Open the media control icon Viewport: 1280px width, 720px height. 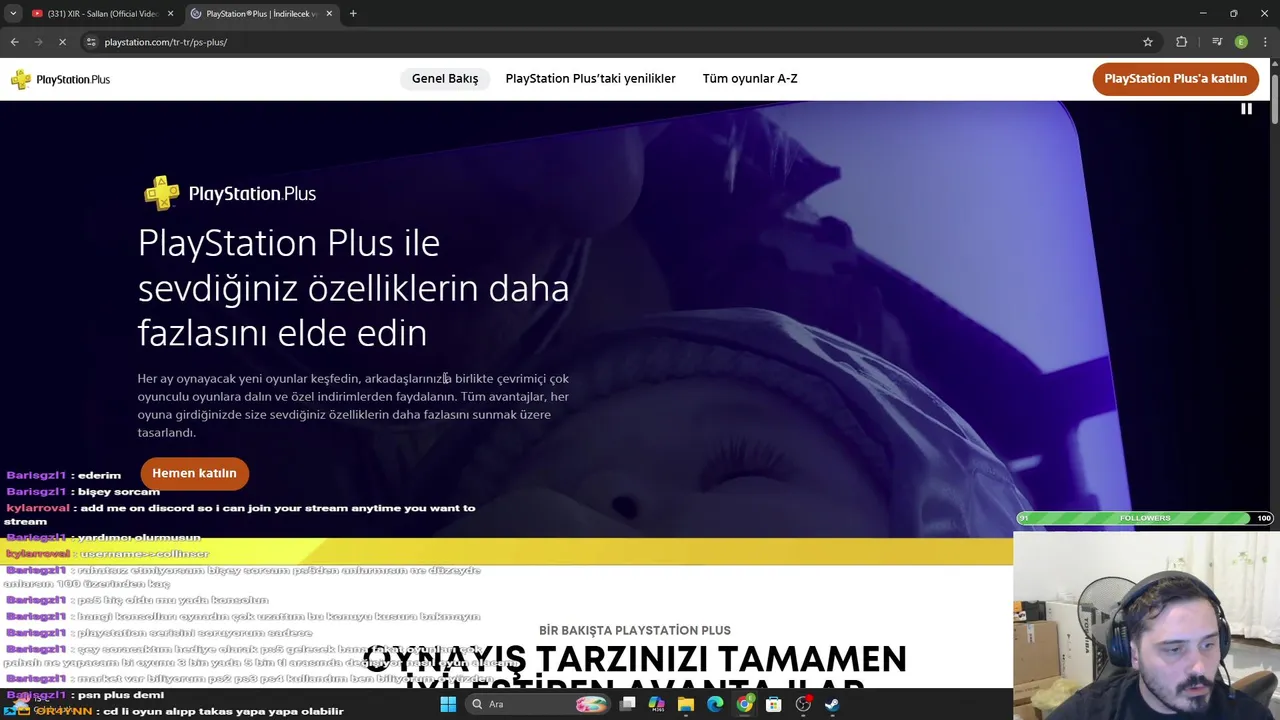tap(1217, 42)
